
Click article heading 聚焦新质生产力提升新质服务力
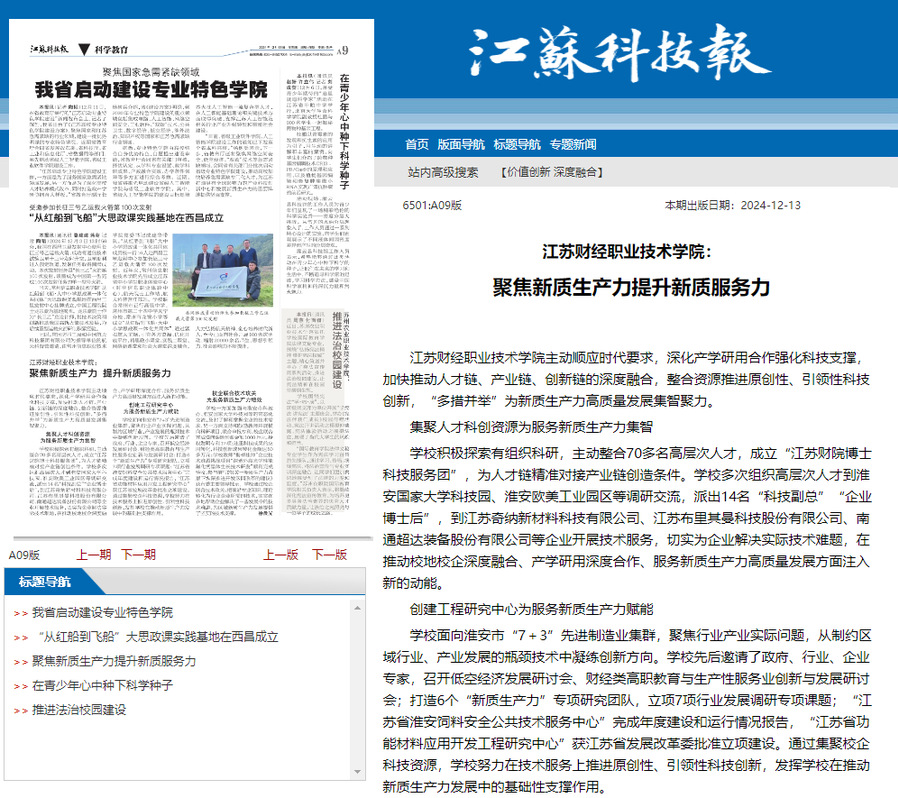[x=631, y=287]
